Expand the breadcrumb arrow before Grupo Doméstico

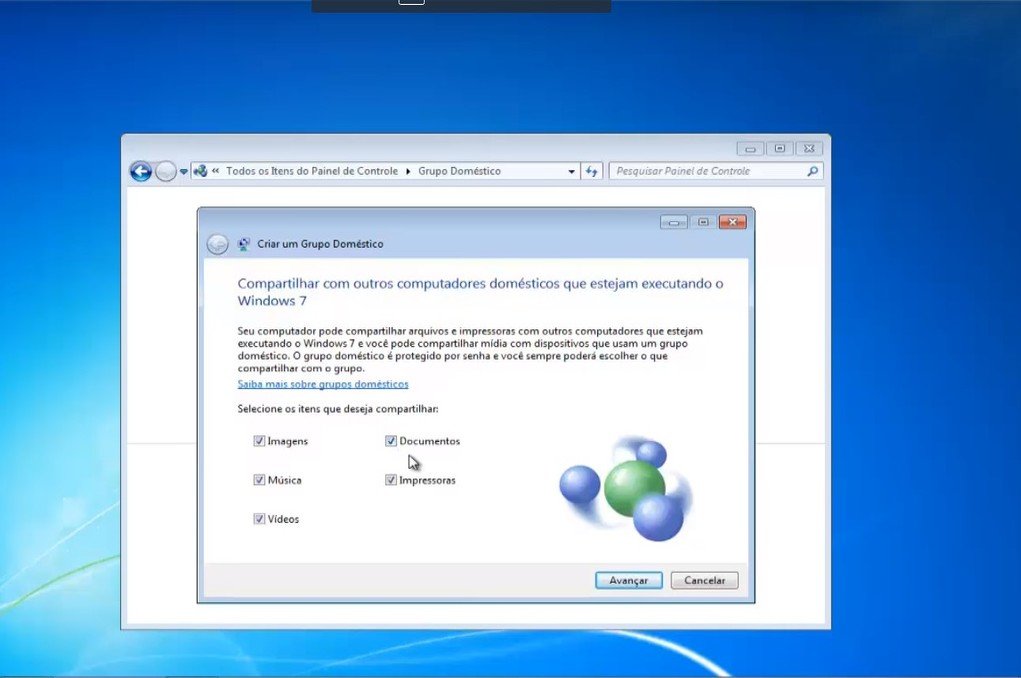[x=408, y=171]
